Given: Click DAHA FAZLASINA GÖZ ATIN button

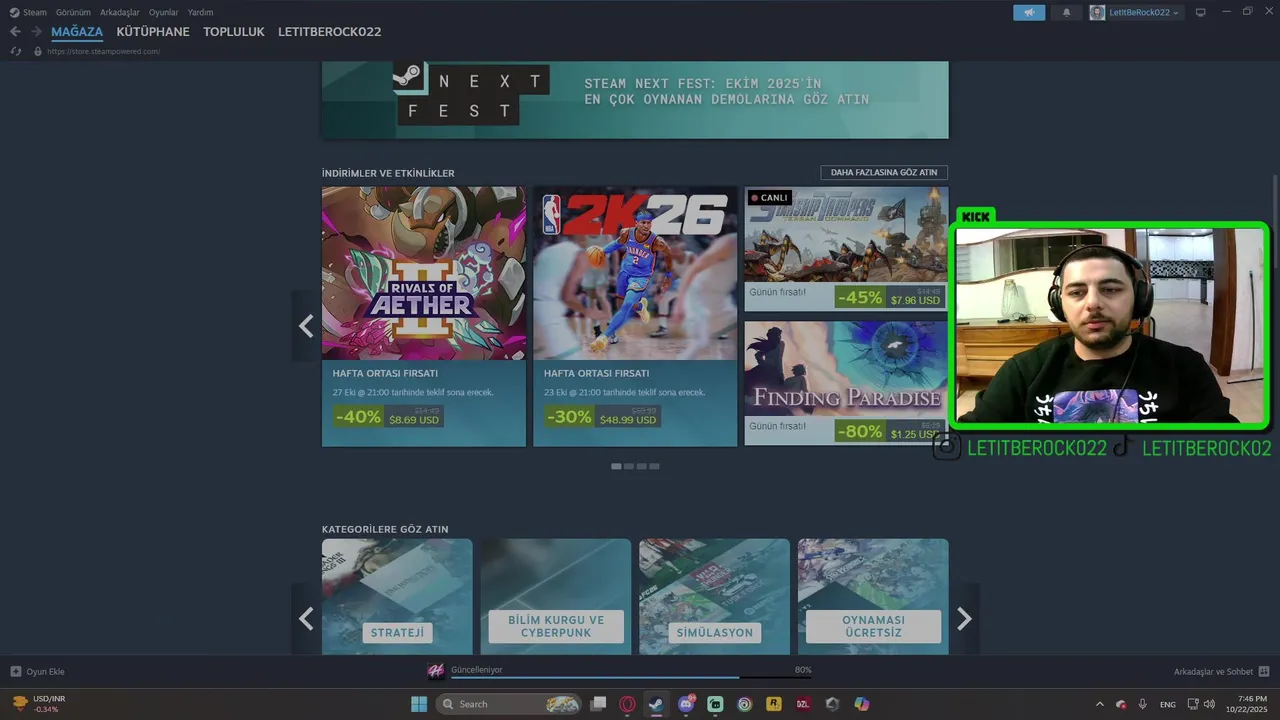Looking at the screenshot, I should 884,172.
